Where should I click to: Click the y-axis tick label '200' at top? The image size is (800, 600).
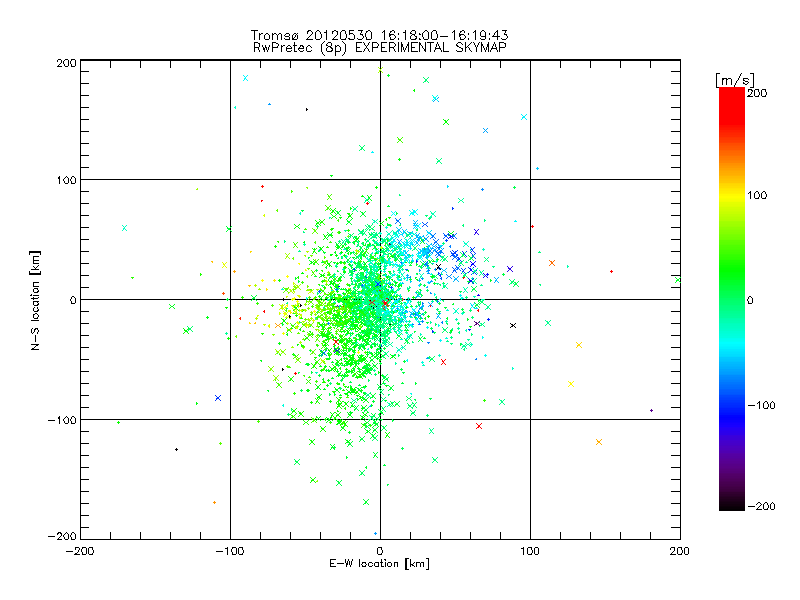[66, 63]
